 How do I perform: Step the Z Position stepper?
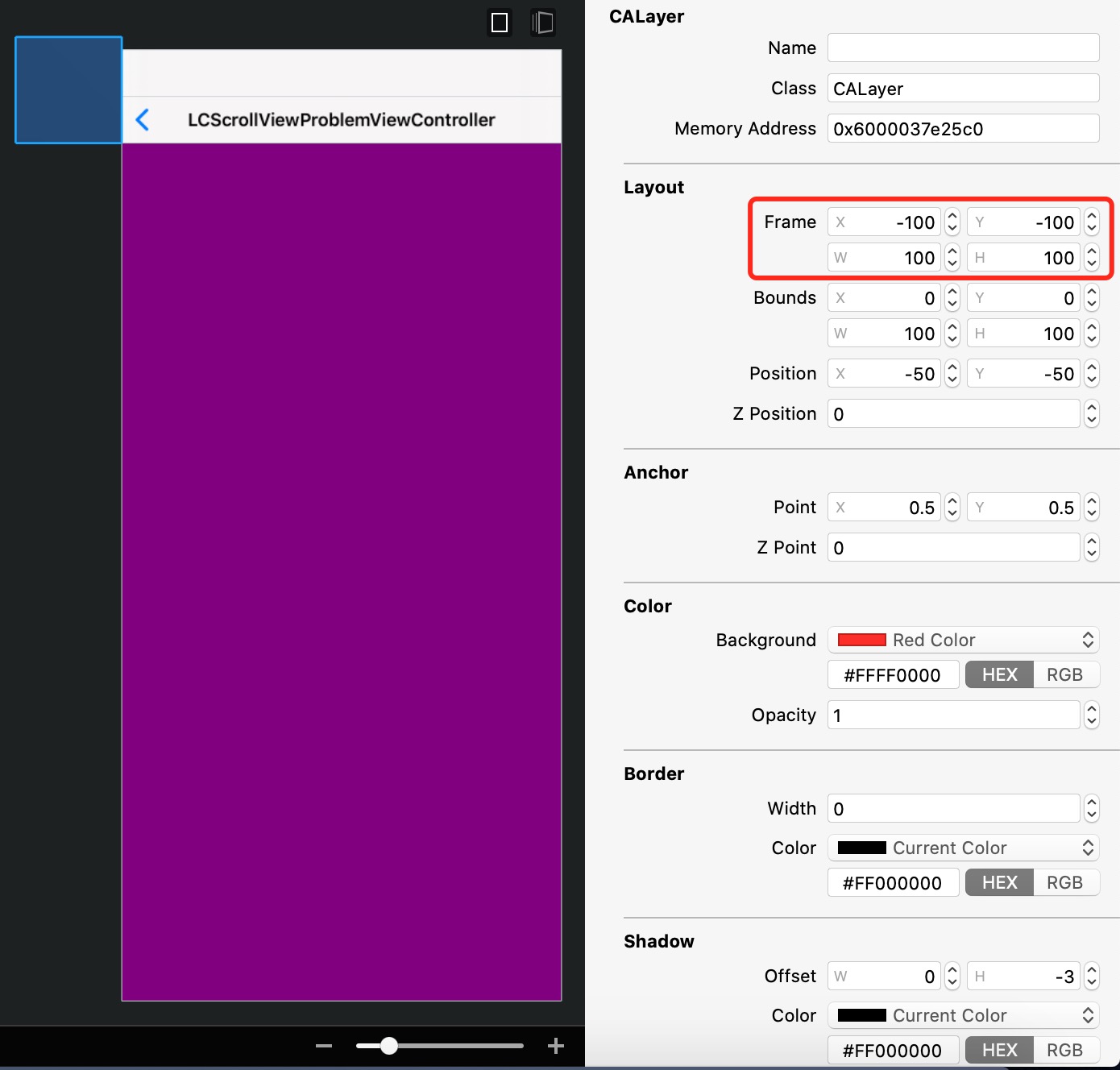(x=1092, y=413)
